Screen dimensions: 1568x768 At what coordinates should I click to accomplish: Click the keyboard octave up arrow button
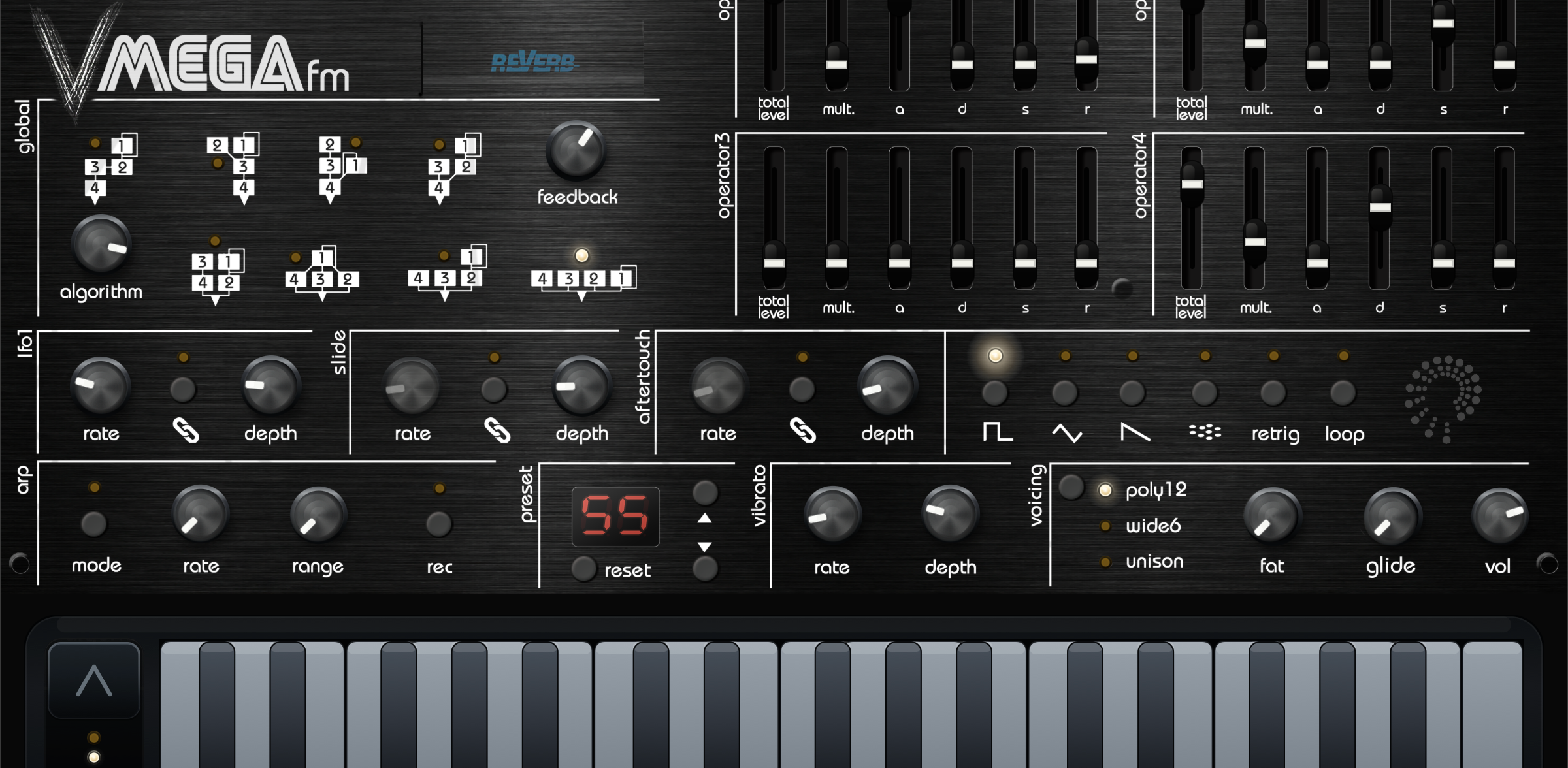(94, 680)
